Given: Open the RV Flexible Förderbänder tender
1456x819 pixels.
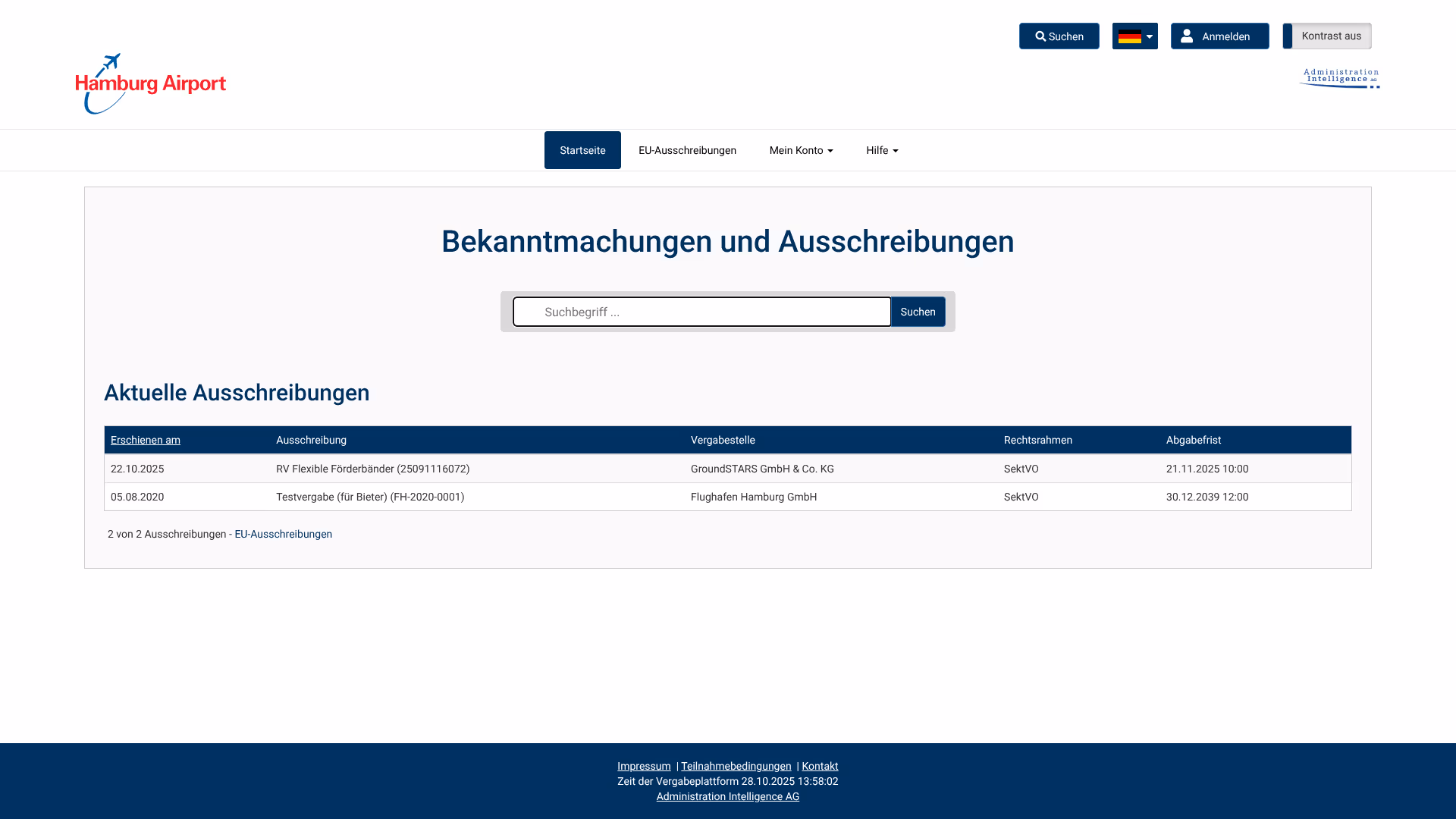Looking at the screenshot, I should tap(372, 469).
